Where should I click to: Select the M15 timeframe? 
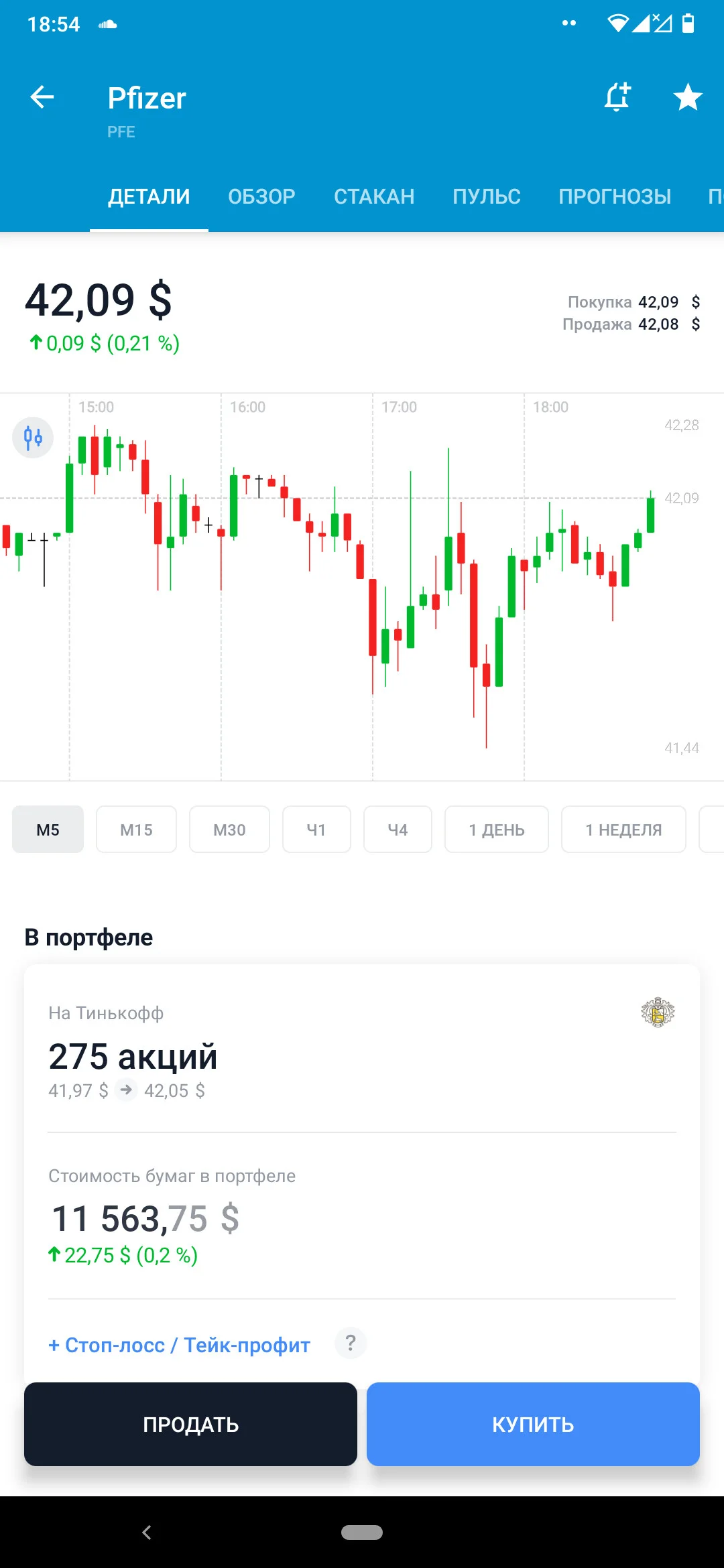pyautogui.click(x=136, y=830)
